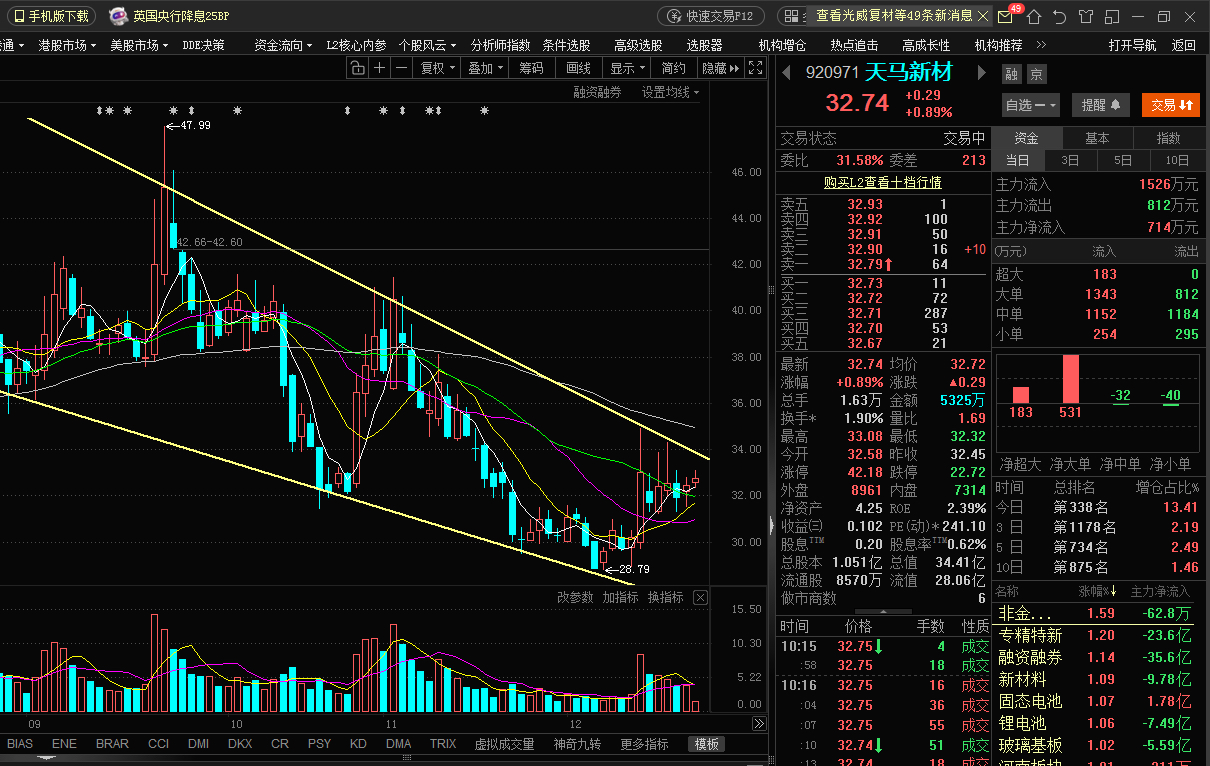This screenshot has height=766, width=1210.
Task: Click 返回 in menu bar
Action: 1184,45
